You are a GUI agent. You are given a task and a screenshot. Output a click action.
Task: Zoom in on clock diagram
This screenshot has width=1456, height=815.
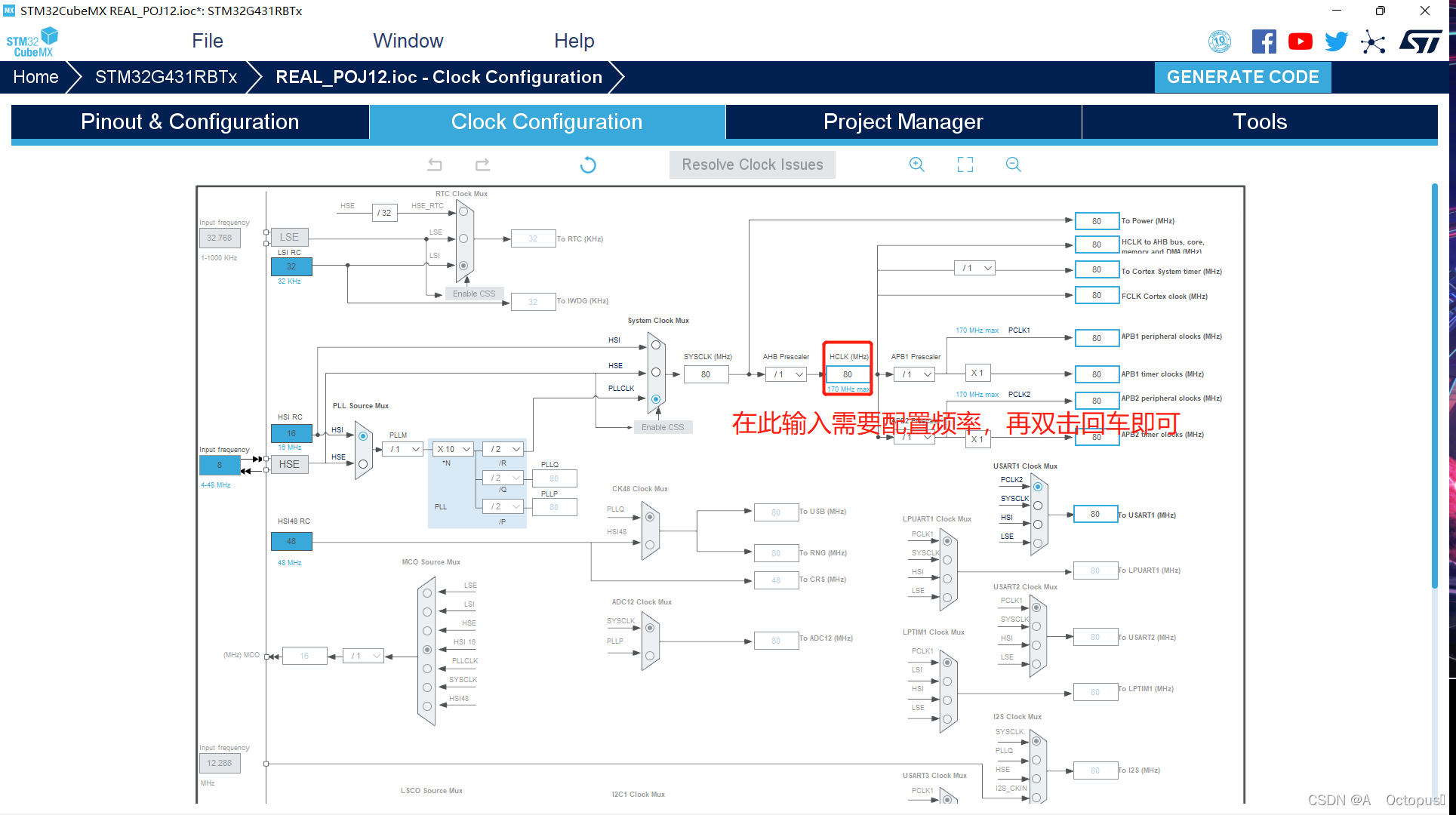[x=916, y=165]
